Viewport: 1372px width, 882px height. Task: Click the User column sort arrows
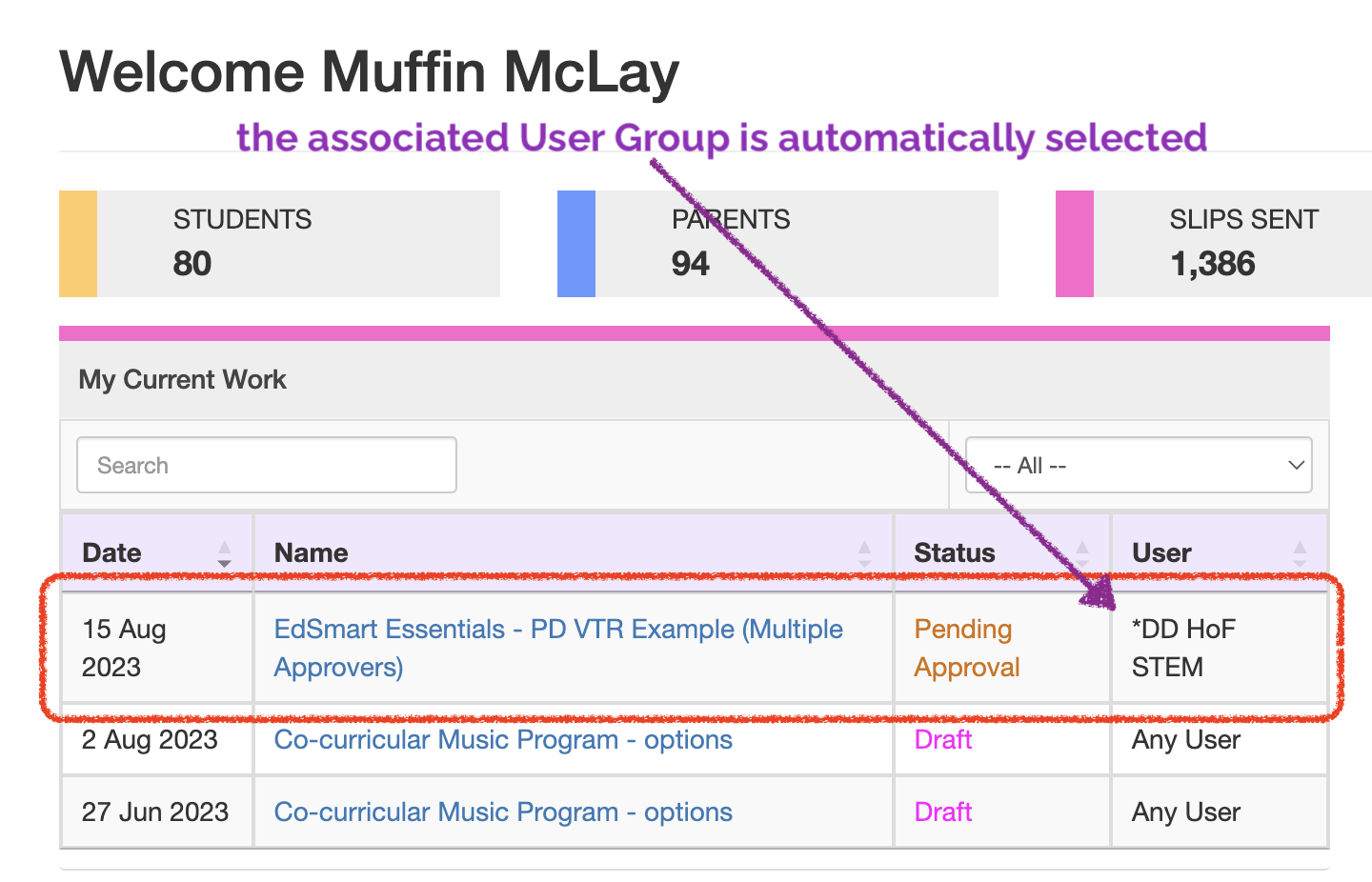pyautogui.click(x=1300, y=553)
